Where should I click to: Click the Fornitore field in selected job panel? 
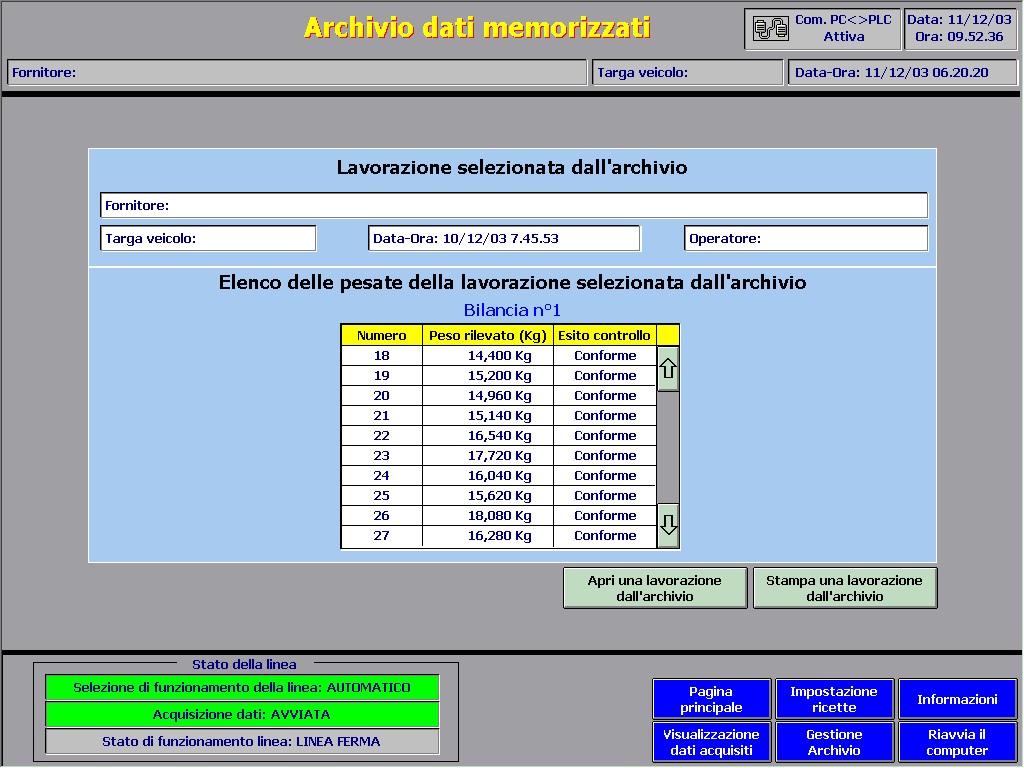click(513, 205)
